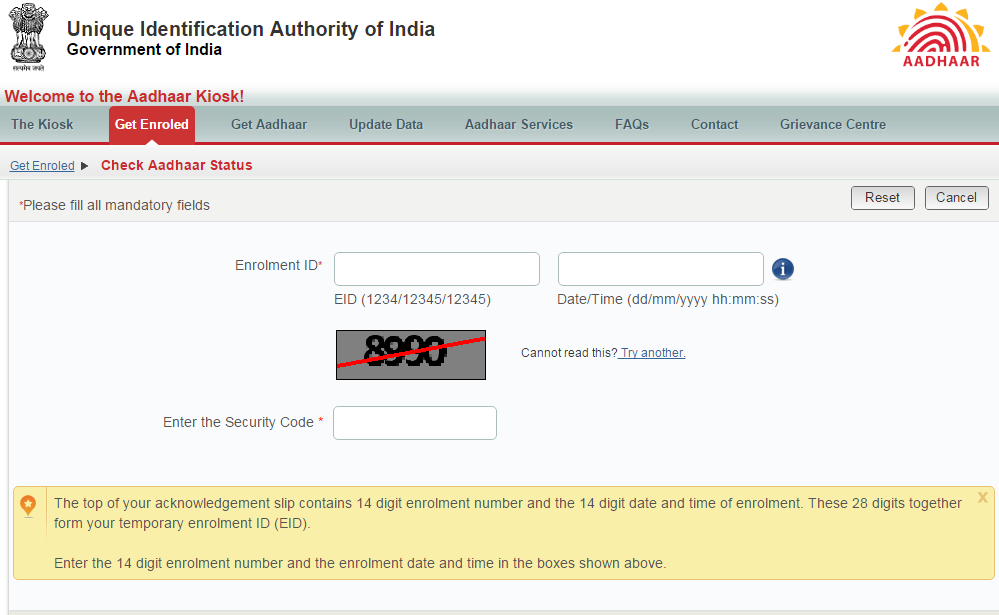Go to Grievance Centre tab
Image resolution: width=999 pixels, height=615 pixels.
click(x=833, y=124)
